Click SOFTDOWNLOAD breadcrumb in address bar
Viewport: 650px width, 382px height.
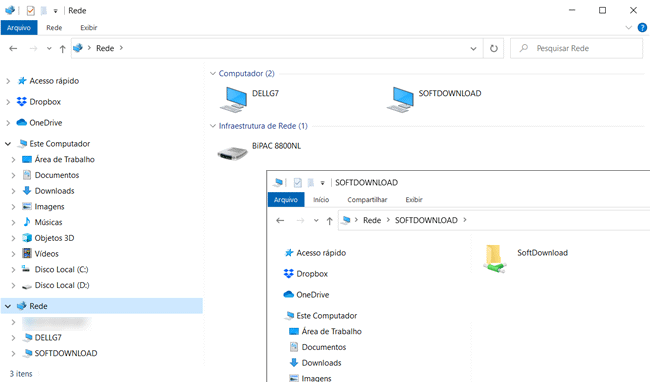[x=426, y=220]
